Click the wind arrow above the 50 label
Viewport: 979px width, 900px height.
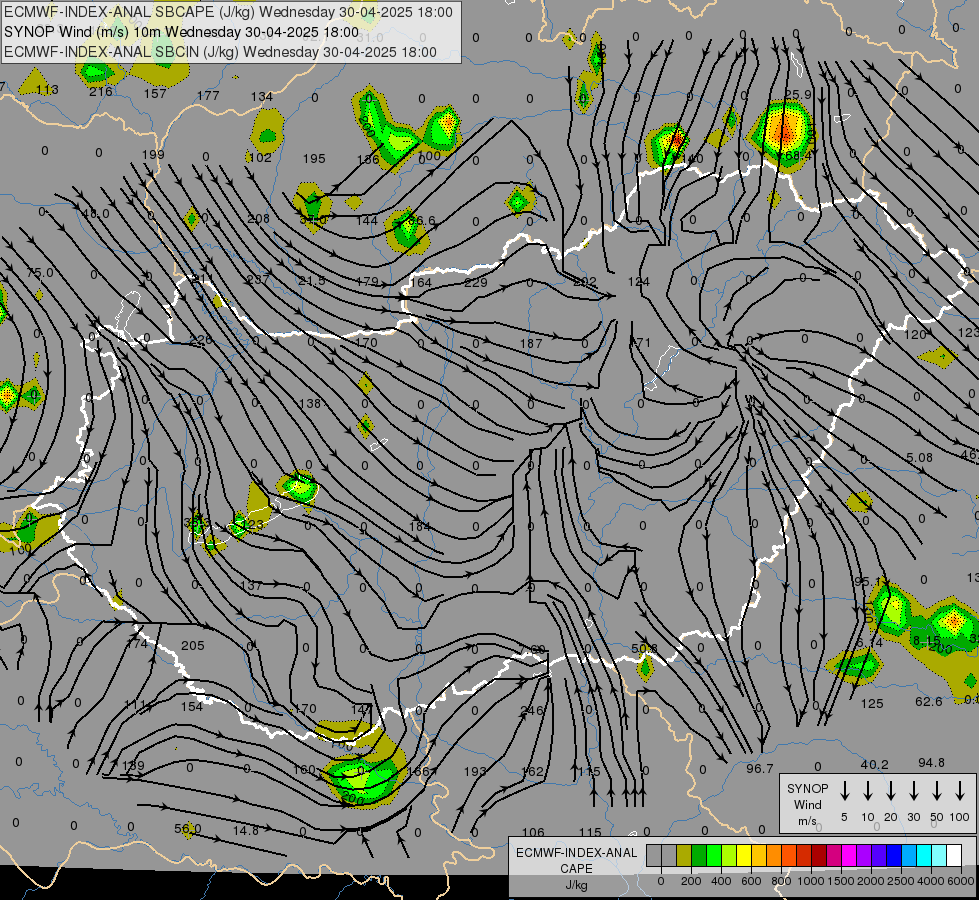(937, 791)
